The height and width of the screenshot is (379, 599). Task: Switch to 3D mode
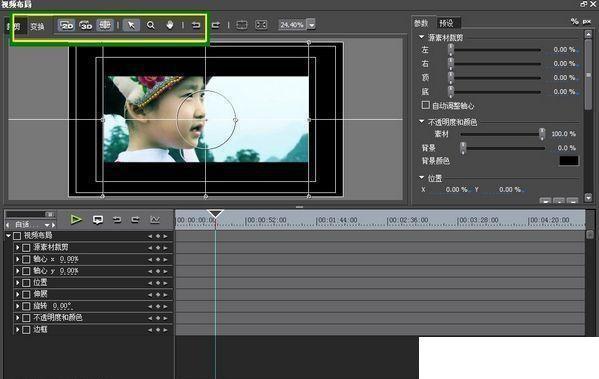86,25
